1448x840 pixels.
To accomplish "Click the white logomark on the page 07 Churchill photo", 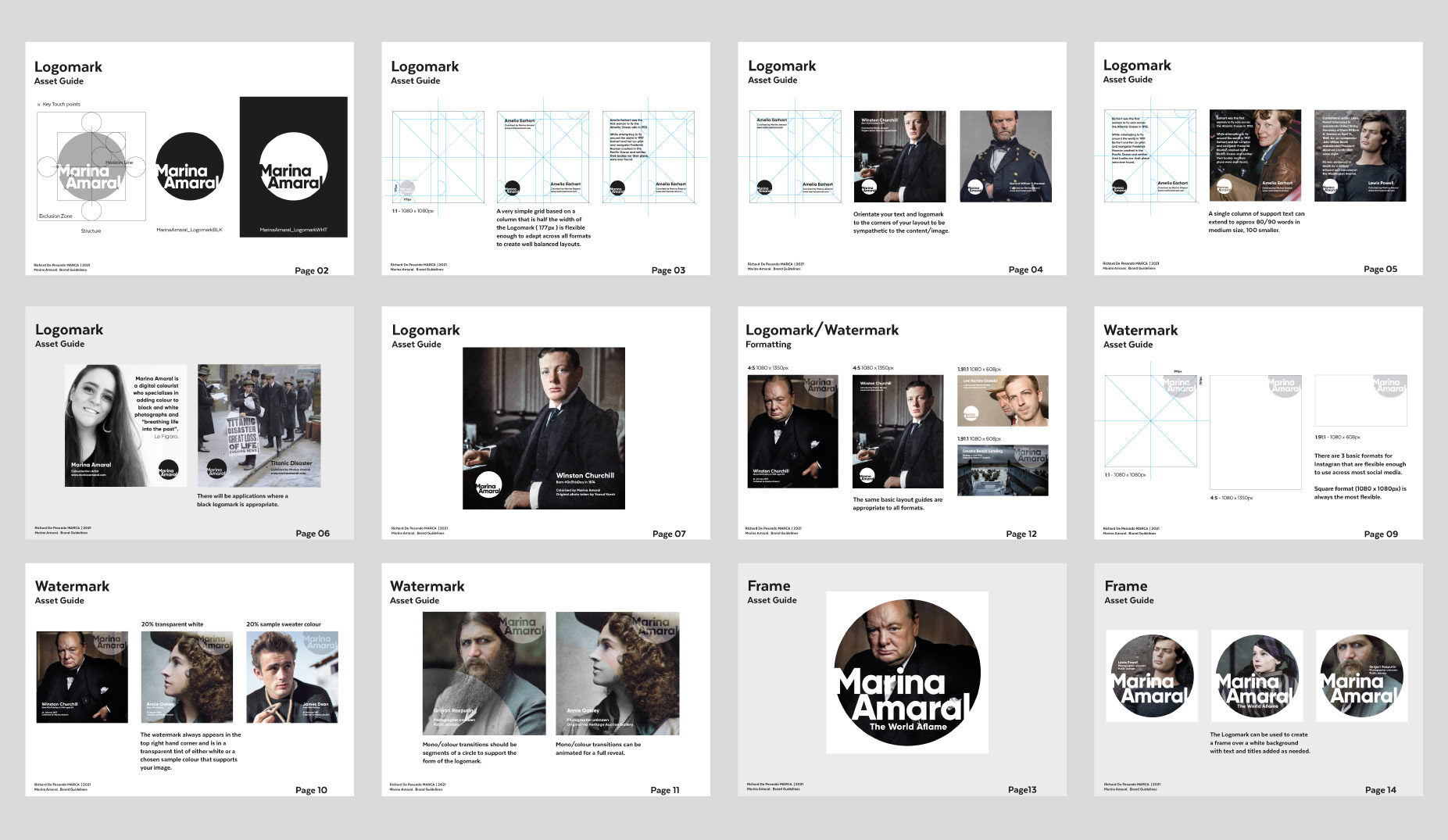I will pos(488,485).
